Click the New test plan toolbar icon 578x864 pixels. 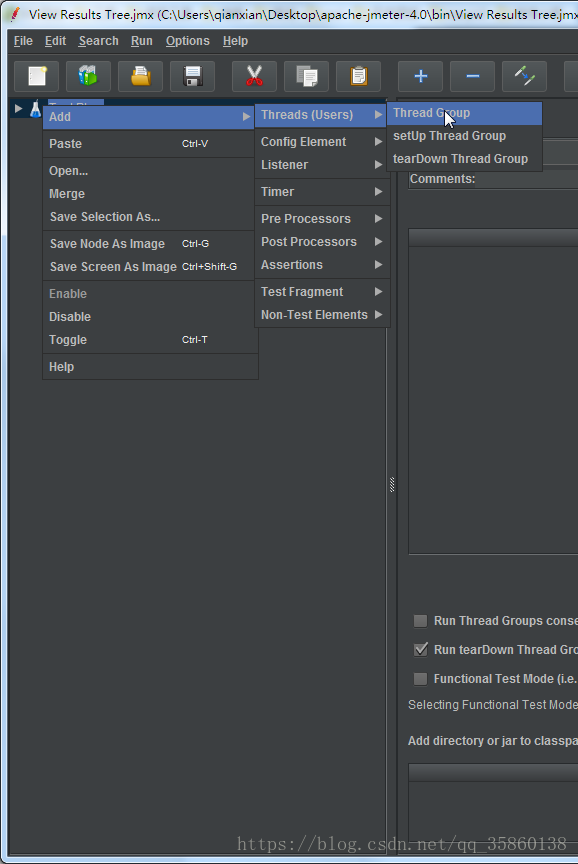36,76
